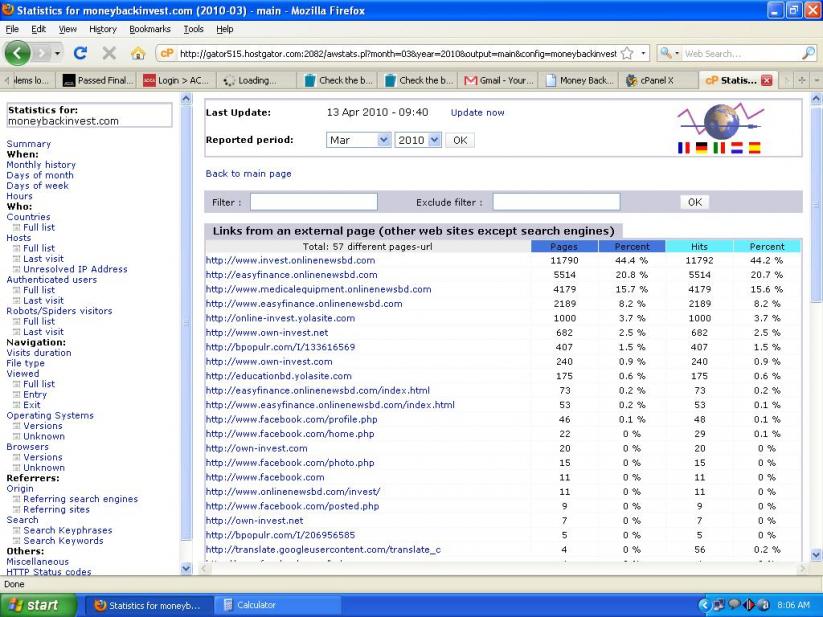Open Referring search engines in sidebar

81,499
